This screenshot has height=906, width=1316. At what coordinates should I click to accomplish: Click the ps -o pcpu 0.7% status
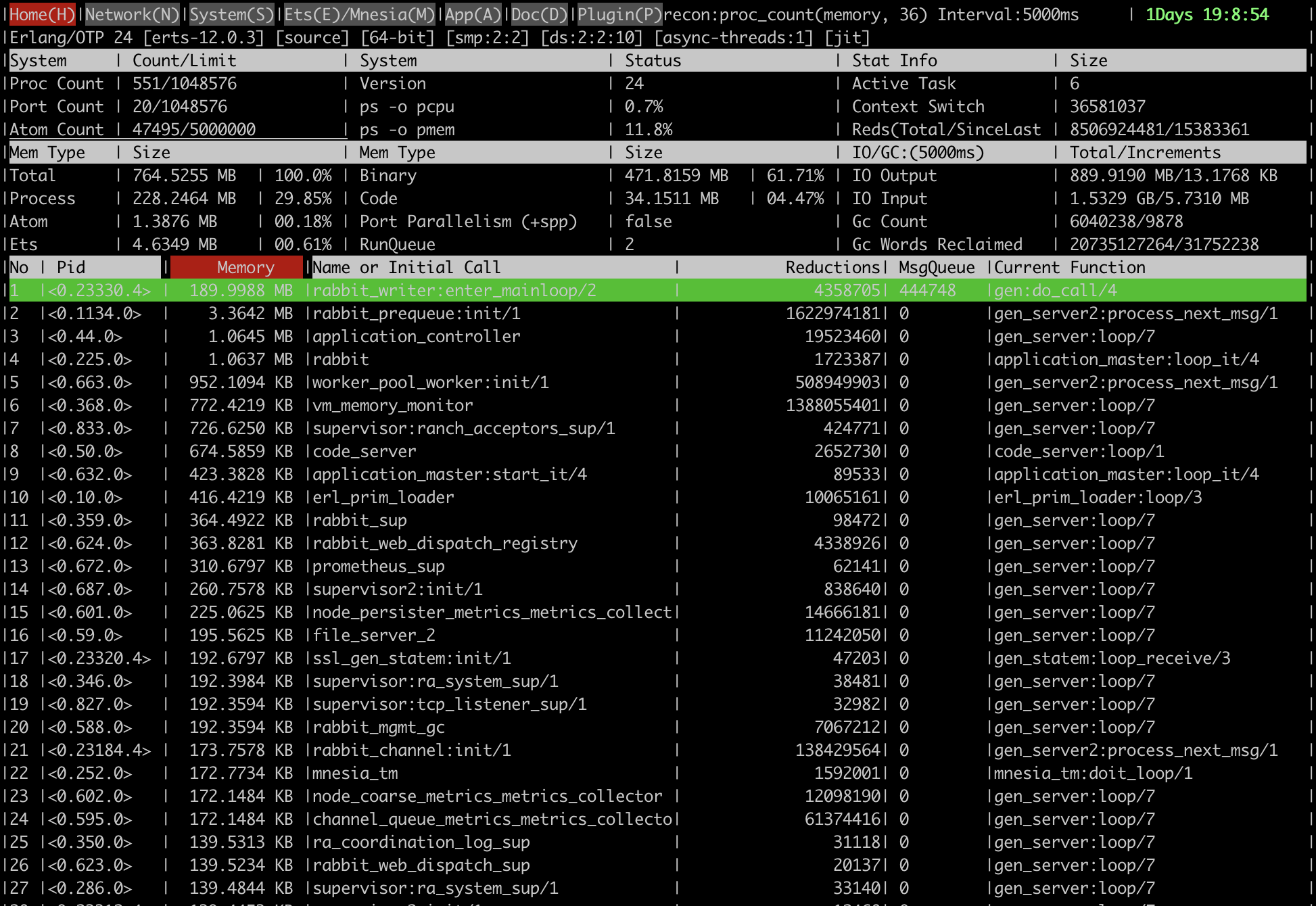point(643,106)
